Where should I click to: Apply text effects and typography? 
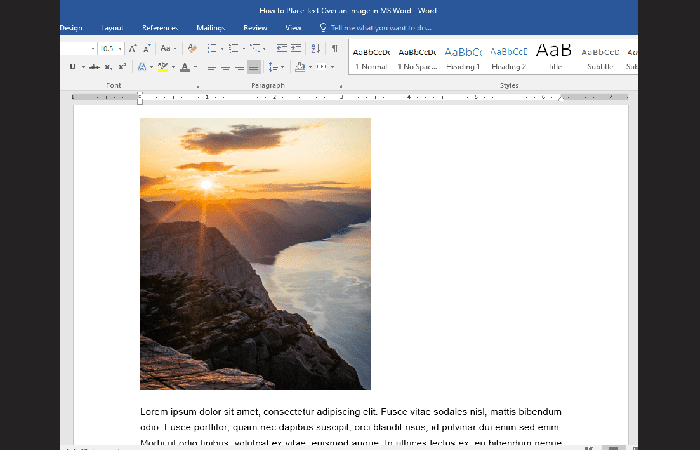point(142,67)
